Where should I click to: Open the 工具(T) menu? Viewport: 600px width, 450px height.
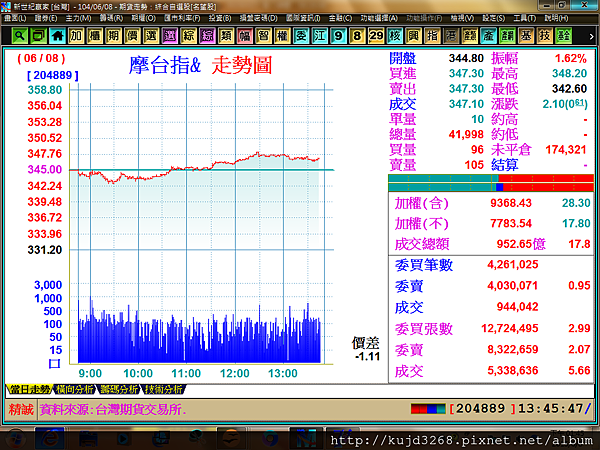tap(525, 18)
